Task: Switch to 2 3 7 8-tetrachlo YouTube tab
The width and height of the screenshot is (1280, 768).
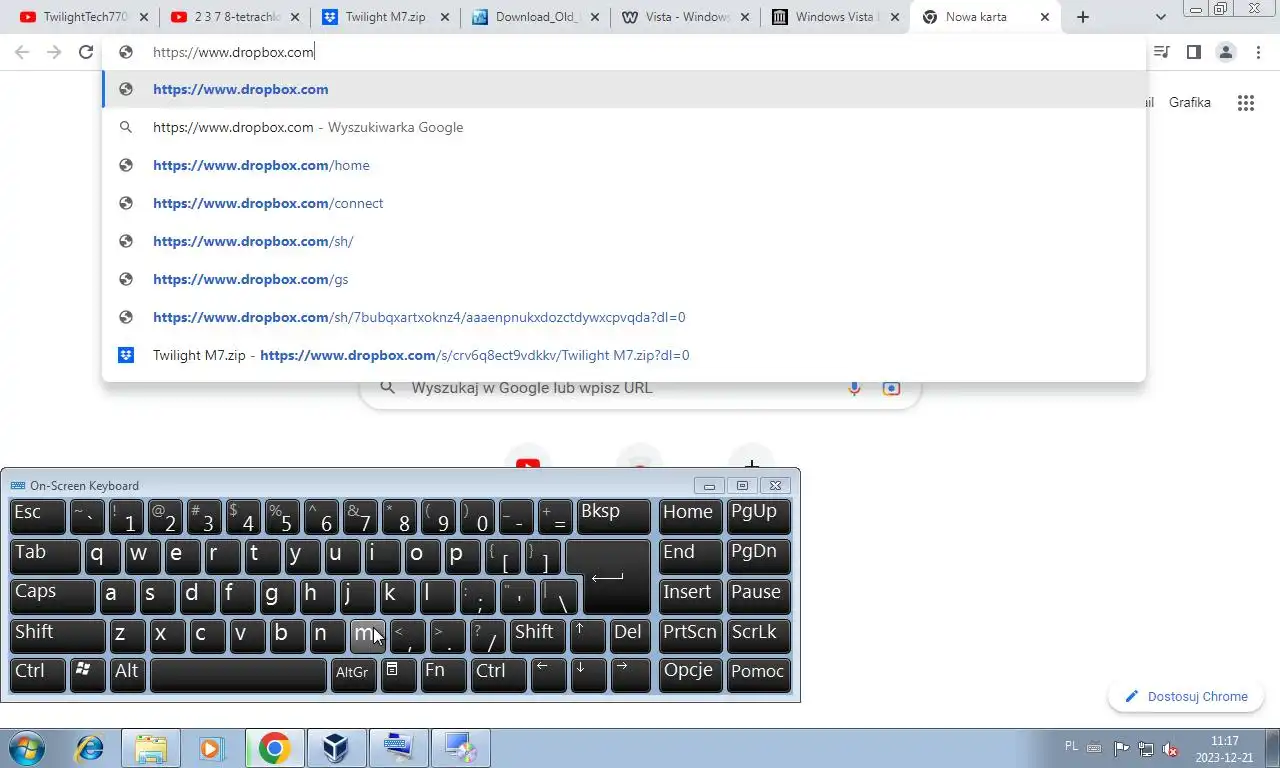Action: tap(234, 17)
